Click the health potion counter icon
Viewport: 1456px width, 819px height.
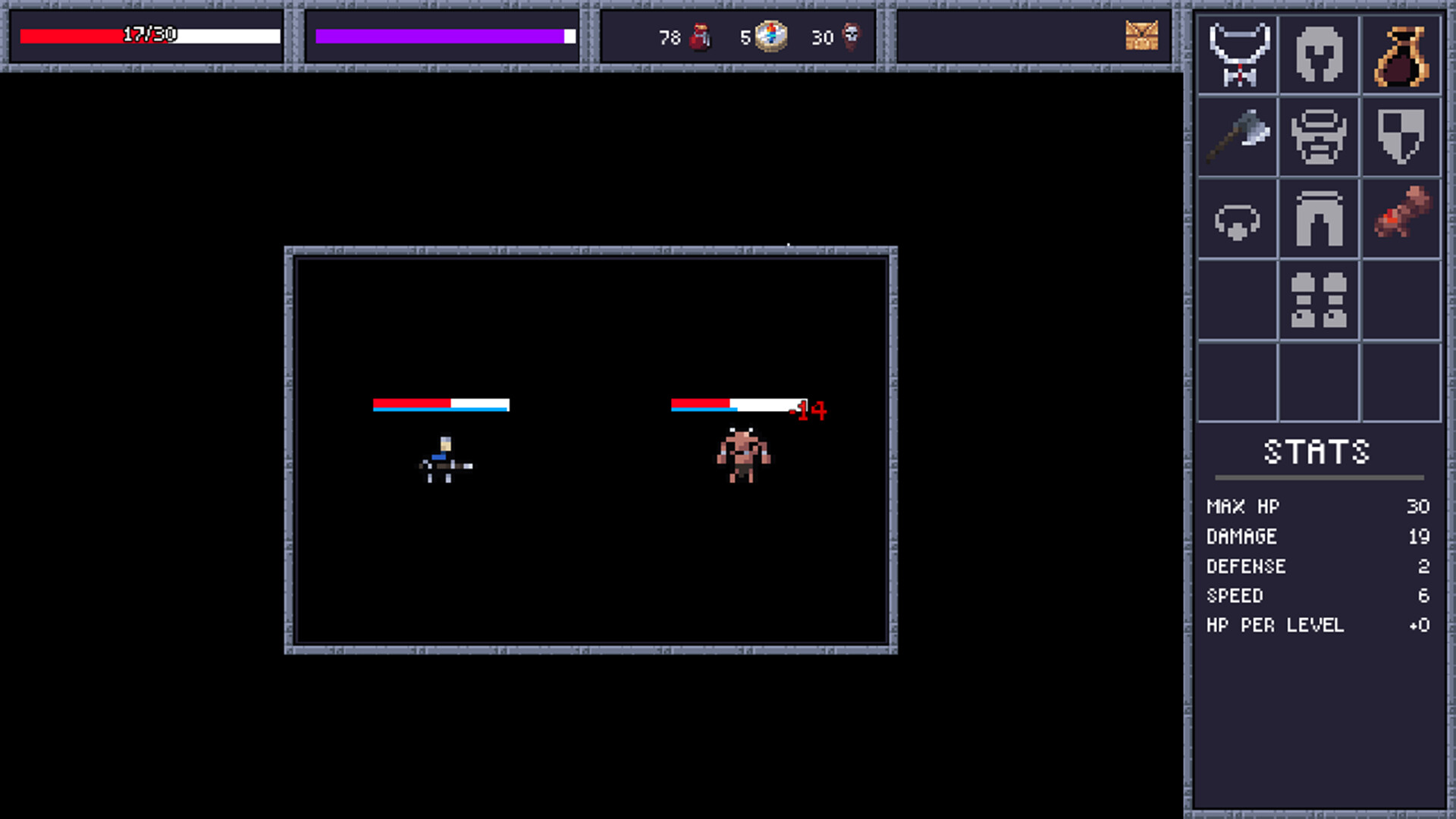click(x=701, y=36)
